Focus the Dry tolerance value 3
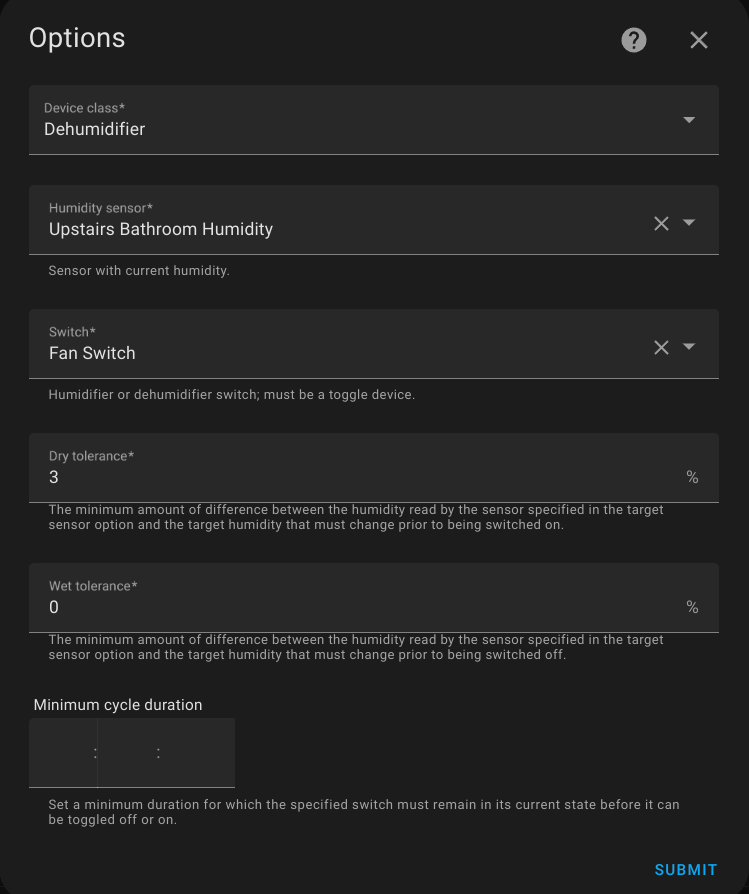Image resolution: width=749 pixels, height=894 pixels. tap(54, 477)
